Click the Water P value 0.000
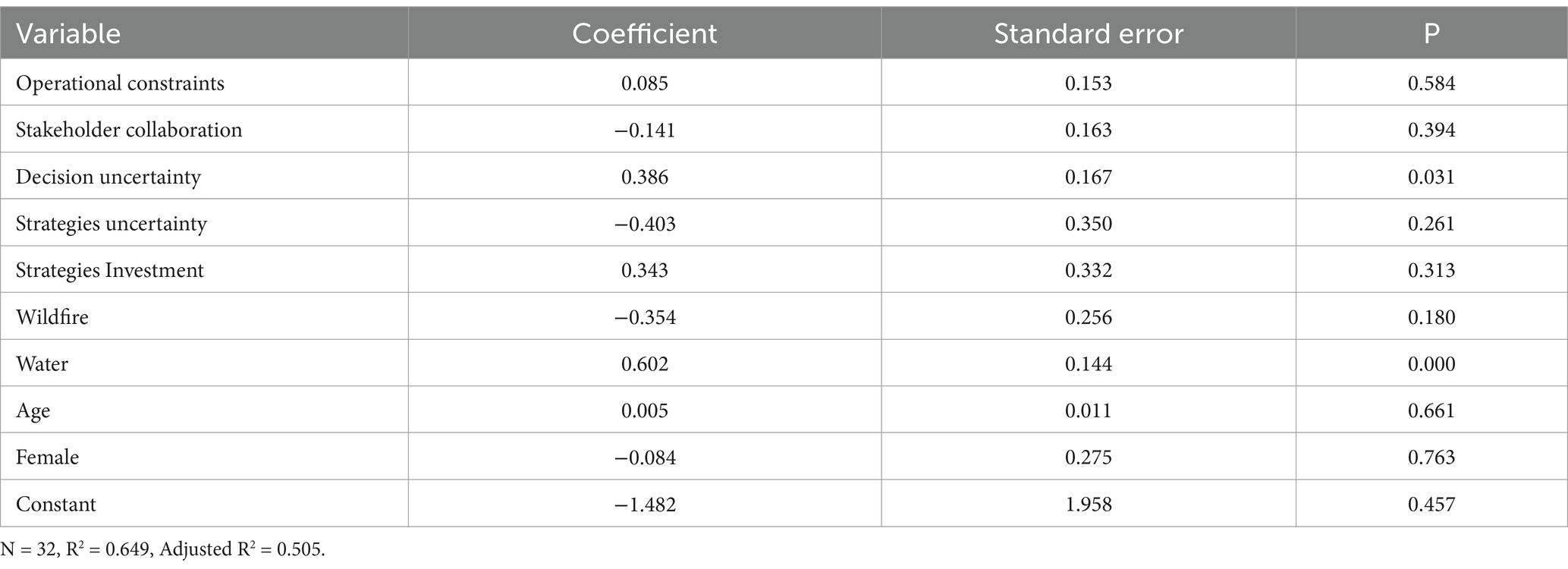 click(1431, 364)
